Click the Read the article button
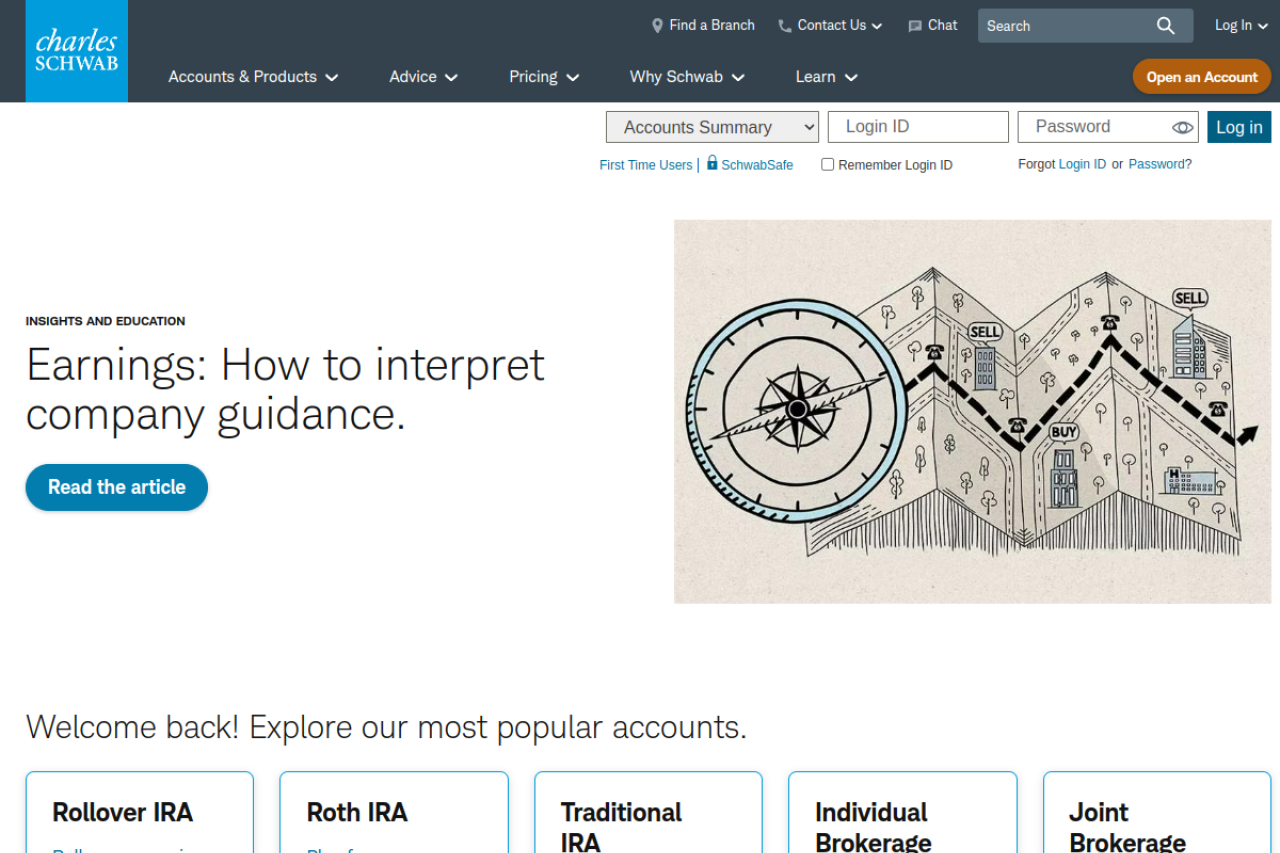Screen dimensions: 1280x853 click(117, 487)
